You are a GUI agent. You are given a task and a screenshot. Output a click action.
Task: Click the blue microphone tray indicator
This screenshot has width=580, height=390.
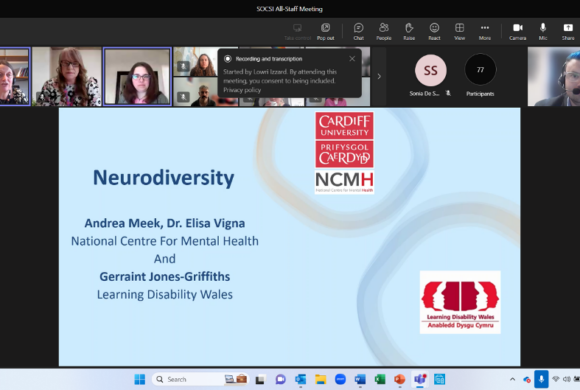[541, 379]
